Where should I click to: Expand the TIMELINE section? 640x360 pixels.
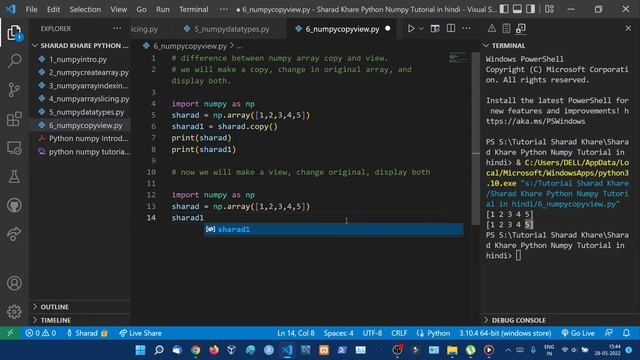pos(81,320)
